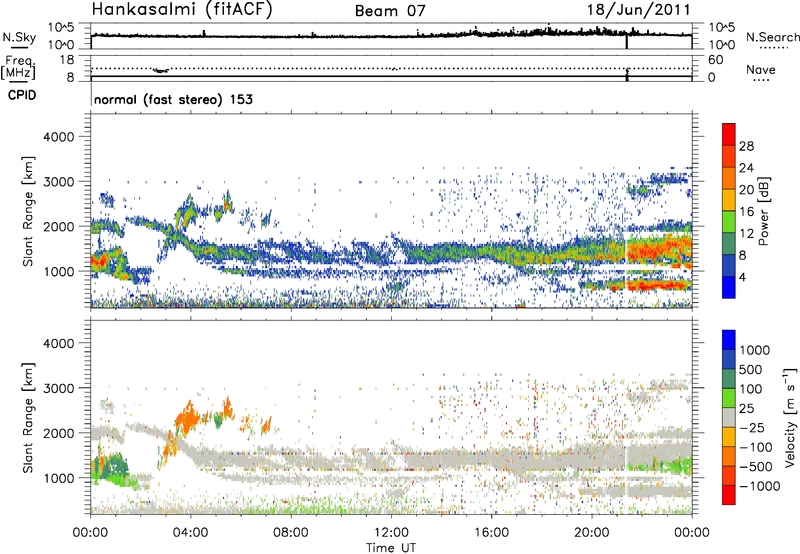Click Slant Range label of power panel
Viewport: 800px width, 554px height.
tap(28, 211)
